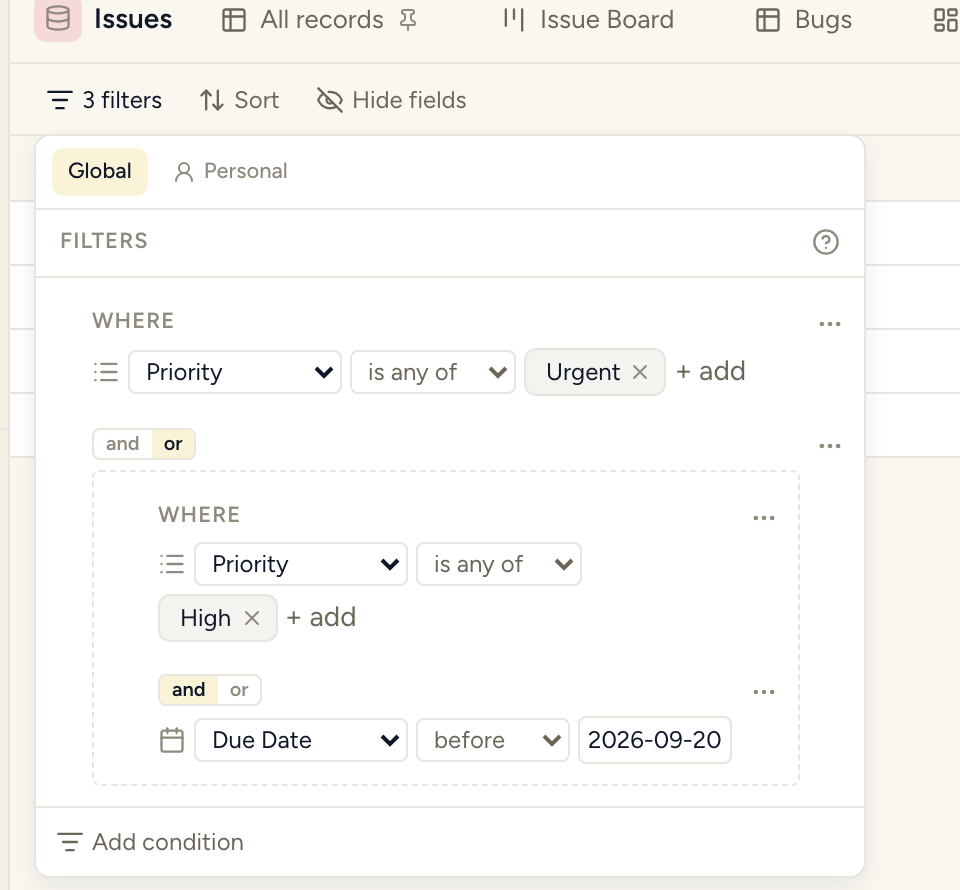The image size is (960, 890).
Task: Open the nested 'is any of' operator dropdown
Action: click(499, 564)
